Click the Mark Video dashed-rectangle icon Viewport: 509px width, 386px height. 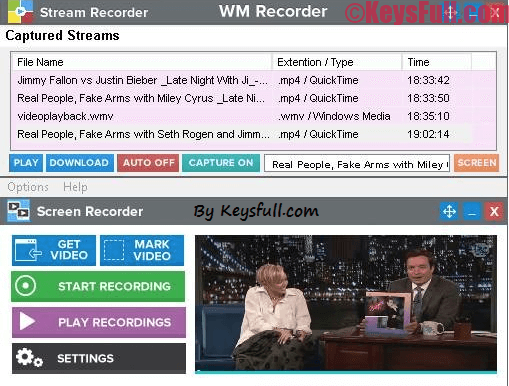(x=114, y=250)
